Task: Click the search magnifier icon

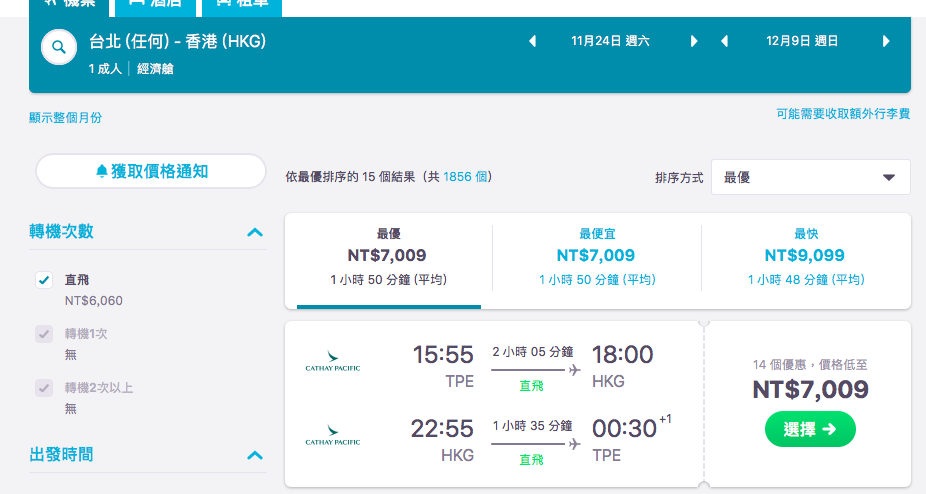Action: coord(58,47)
